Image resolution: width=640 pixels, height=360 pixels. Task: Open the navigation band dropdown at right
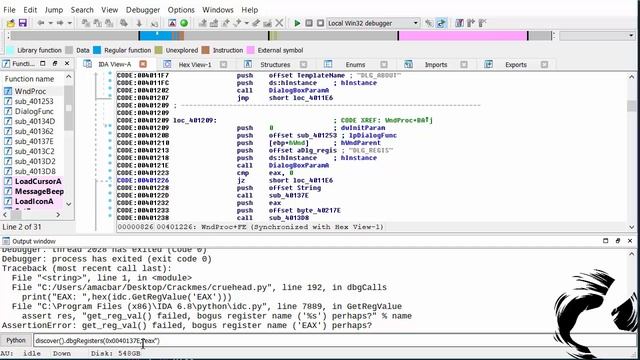(631, 36)
